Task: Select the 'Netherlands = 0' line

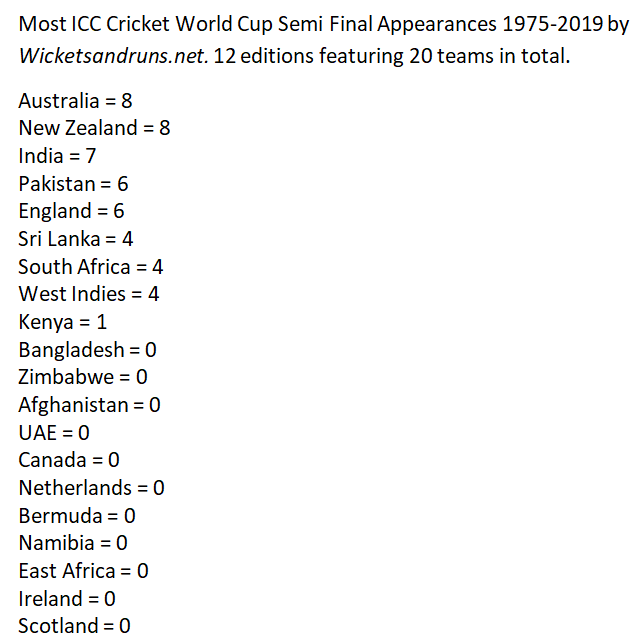Action: tap(92, 488)
